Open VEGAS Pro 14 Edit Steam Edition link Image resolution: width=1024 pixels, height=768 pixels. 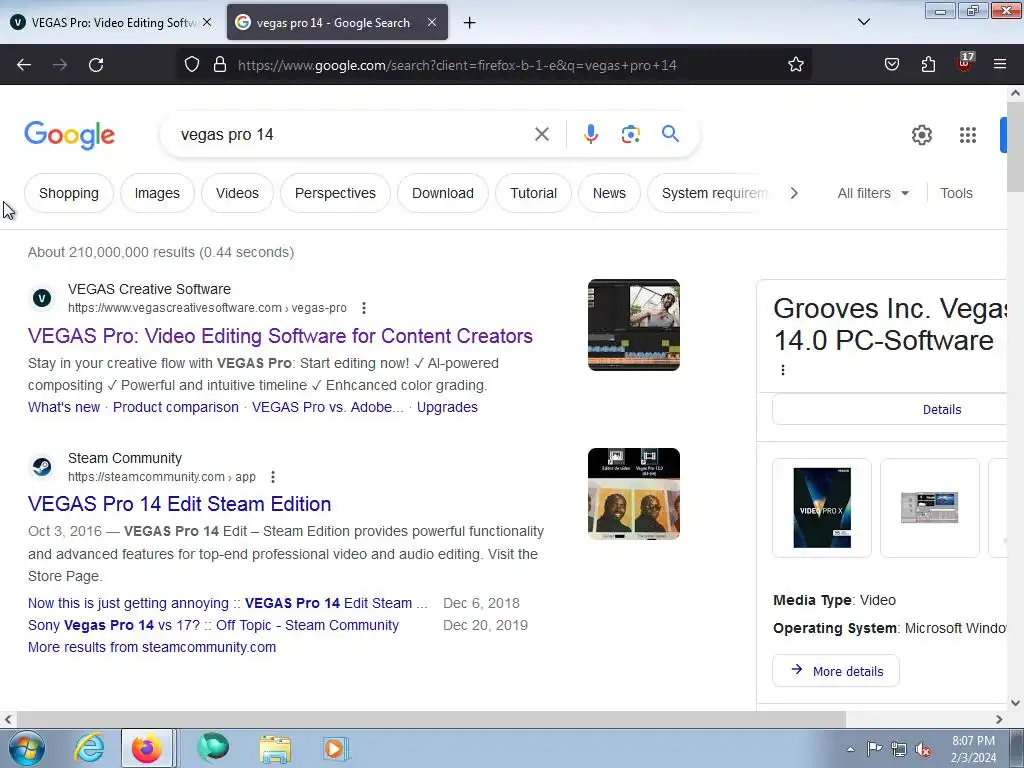[x=180, y=504]
